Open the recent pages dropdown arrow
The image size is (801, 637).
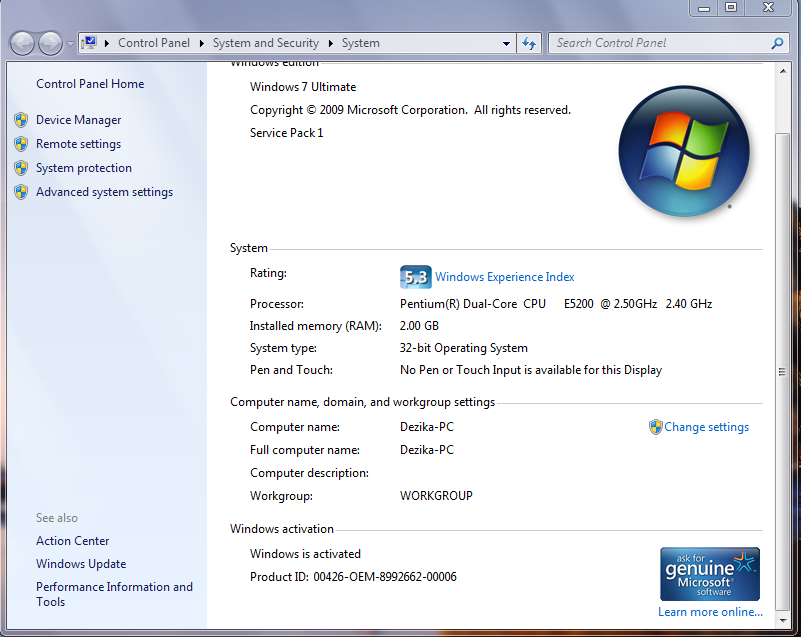[x=70, y=44]
